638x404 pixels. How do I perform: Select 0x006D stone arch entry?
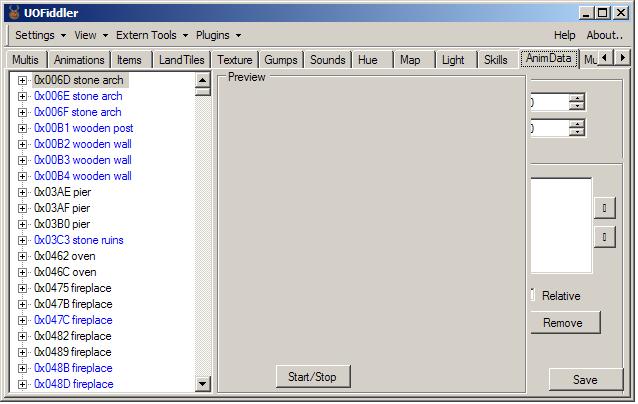[79, 80]
